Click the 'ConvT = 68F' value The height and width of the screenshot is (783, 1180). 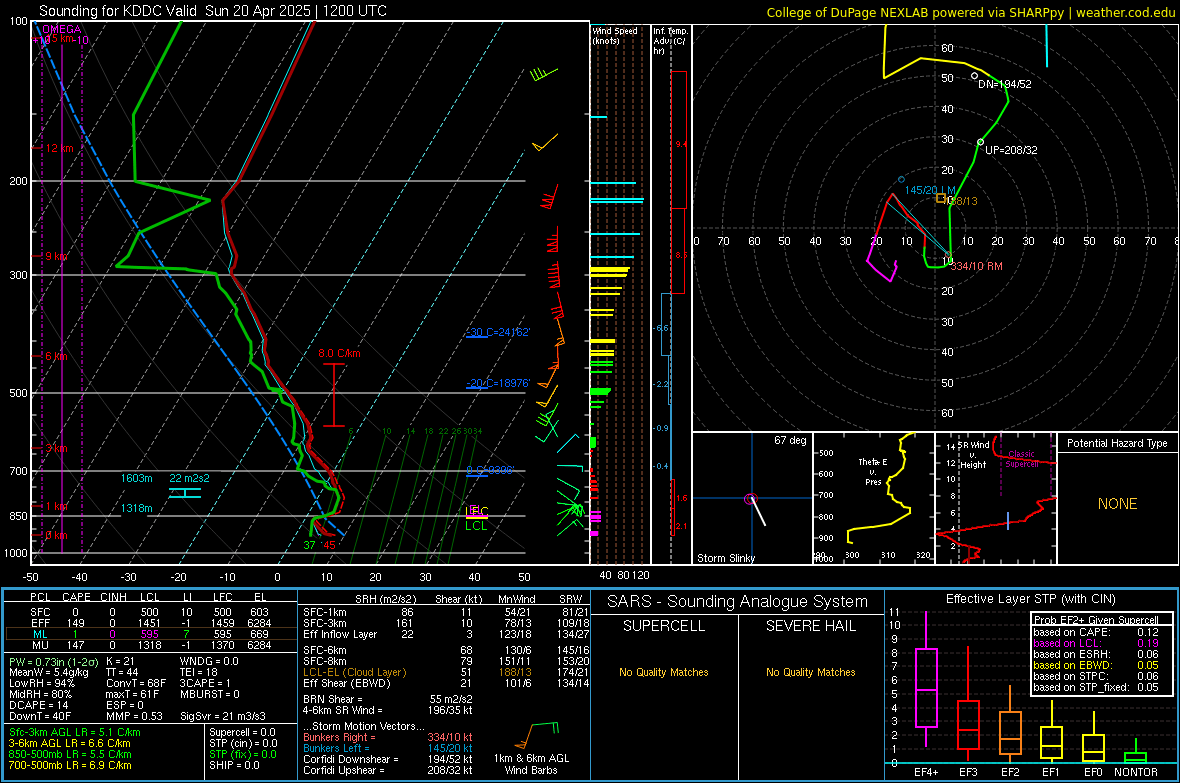coord(136,684)
